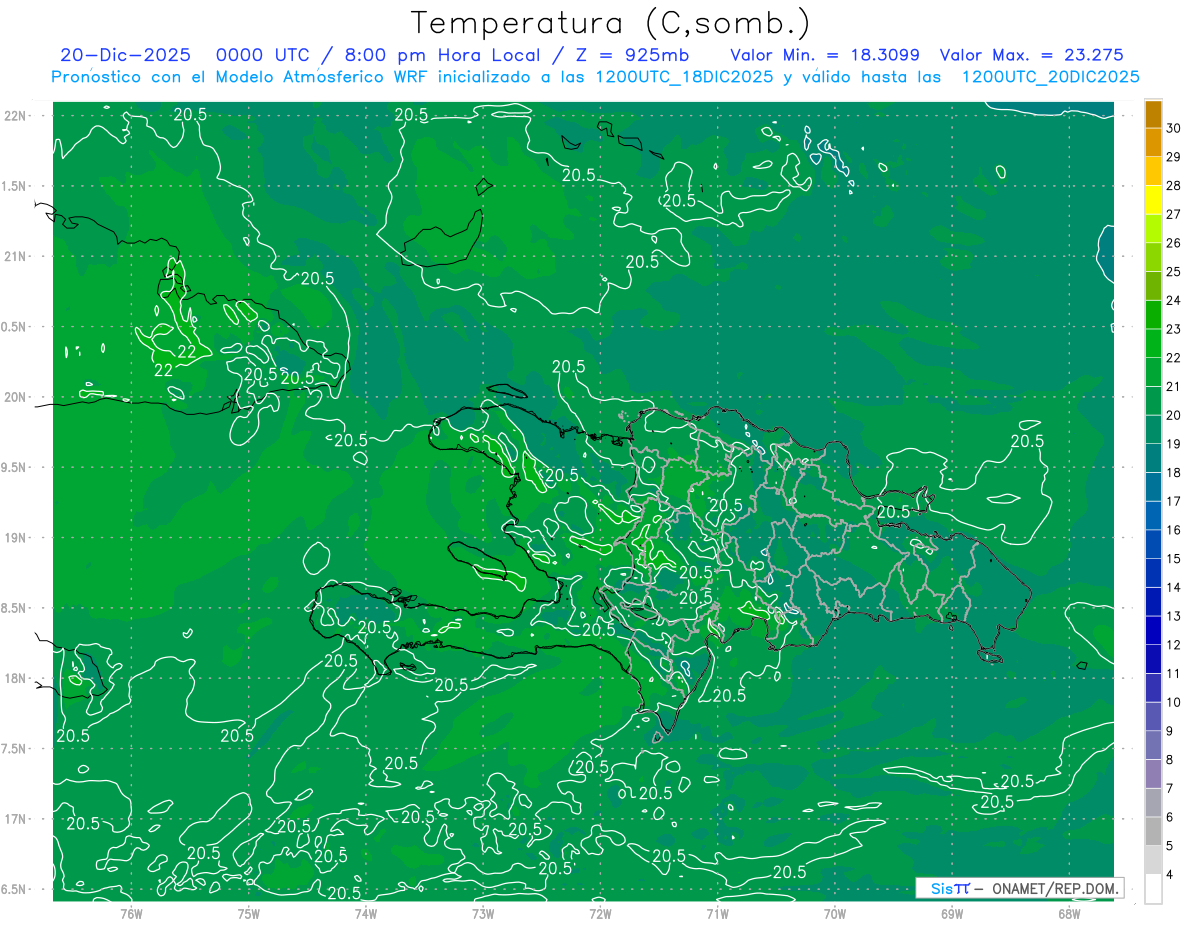Image resolution: width=1200 pixels, height=927 pixels.
Task: Click the "21N" latitude label
Action: [x=15, y=256]
